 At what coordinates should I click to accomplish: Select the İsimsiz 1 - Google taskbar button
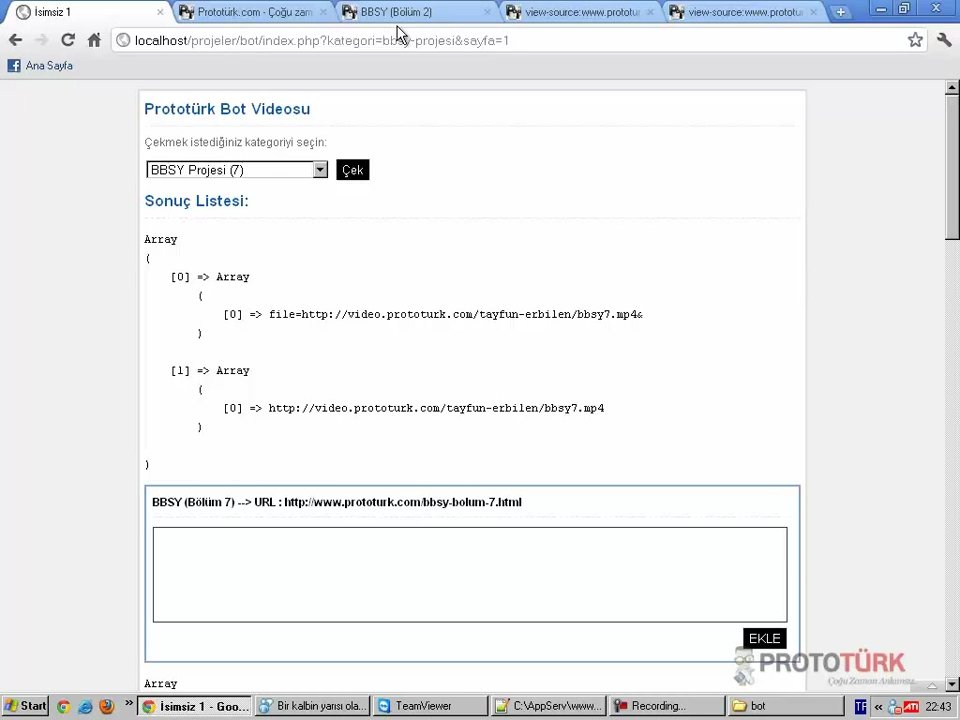click(195, 706)
